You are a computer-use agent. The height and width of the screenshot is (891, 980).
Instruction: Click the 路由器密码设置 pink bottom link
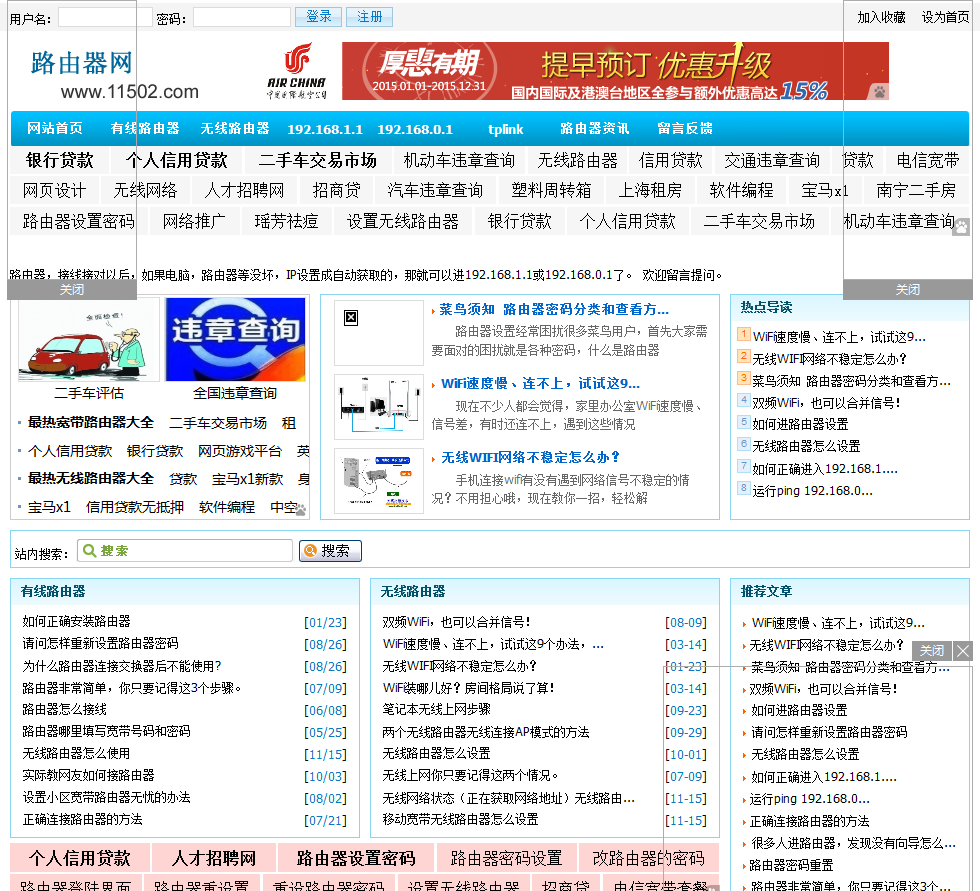(x=506, y=858)
